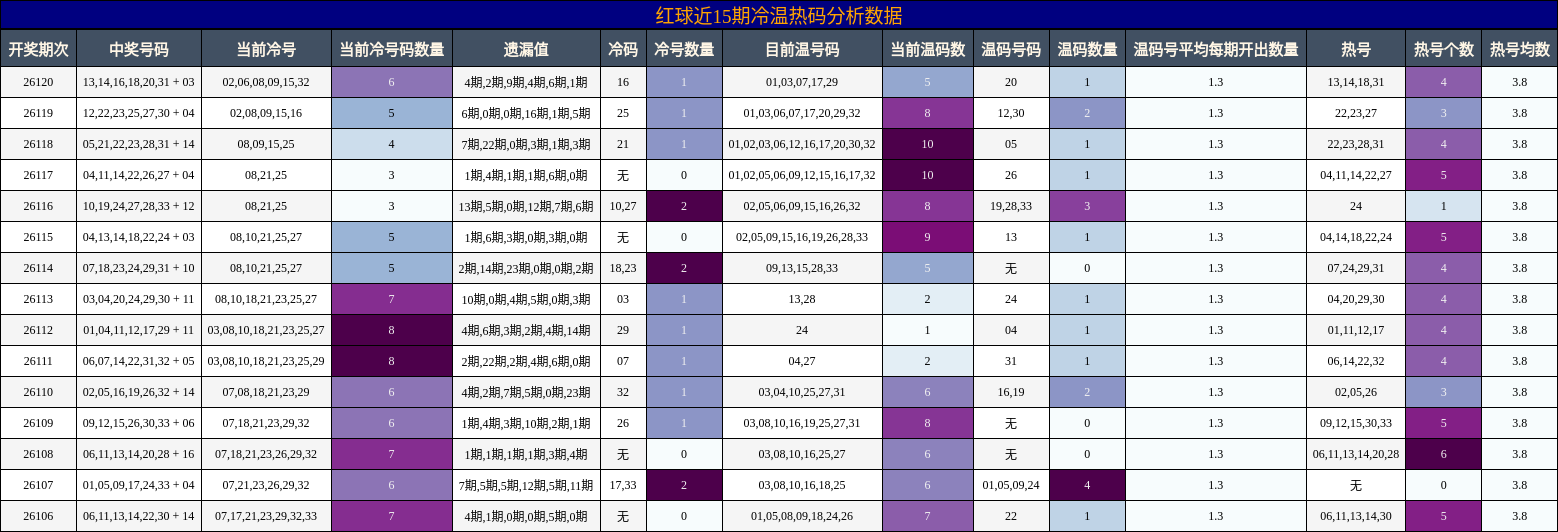The image size is (1558, 532).
Task: Click cold numbers cell 08,10,18,21,23,25,27
Action: [266, 299]
